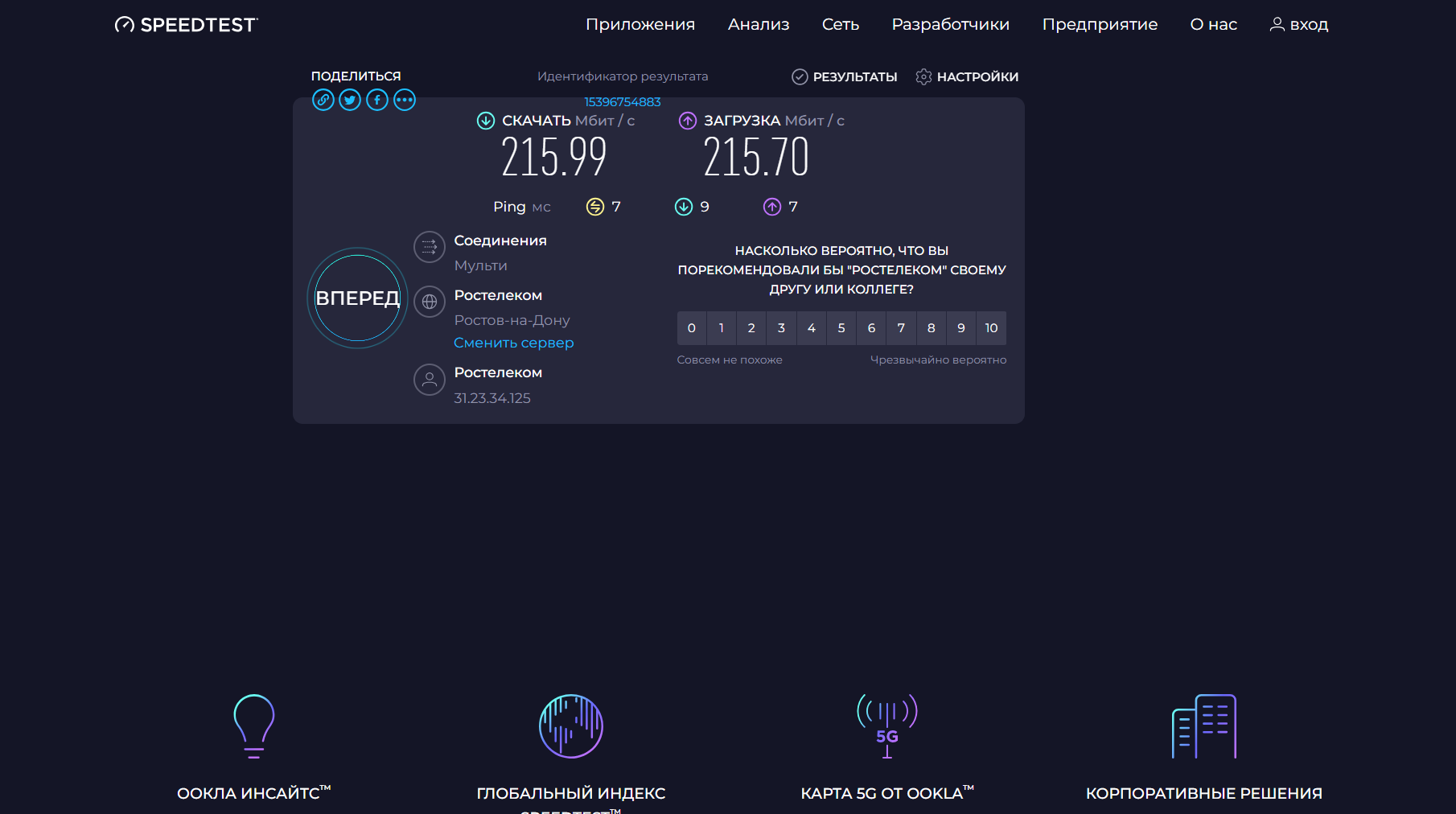
Task: Rate recommendation as 7
Action: [x=902, y=328]
